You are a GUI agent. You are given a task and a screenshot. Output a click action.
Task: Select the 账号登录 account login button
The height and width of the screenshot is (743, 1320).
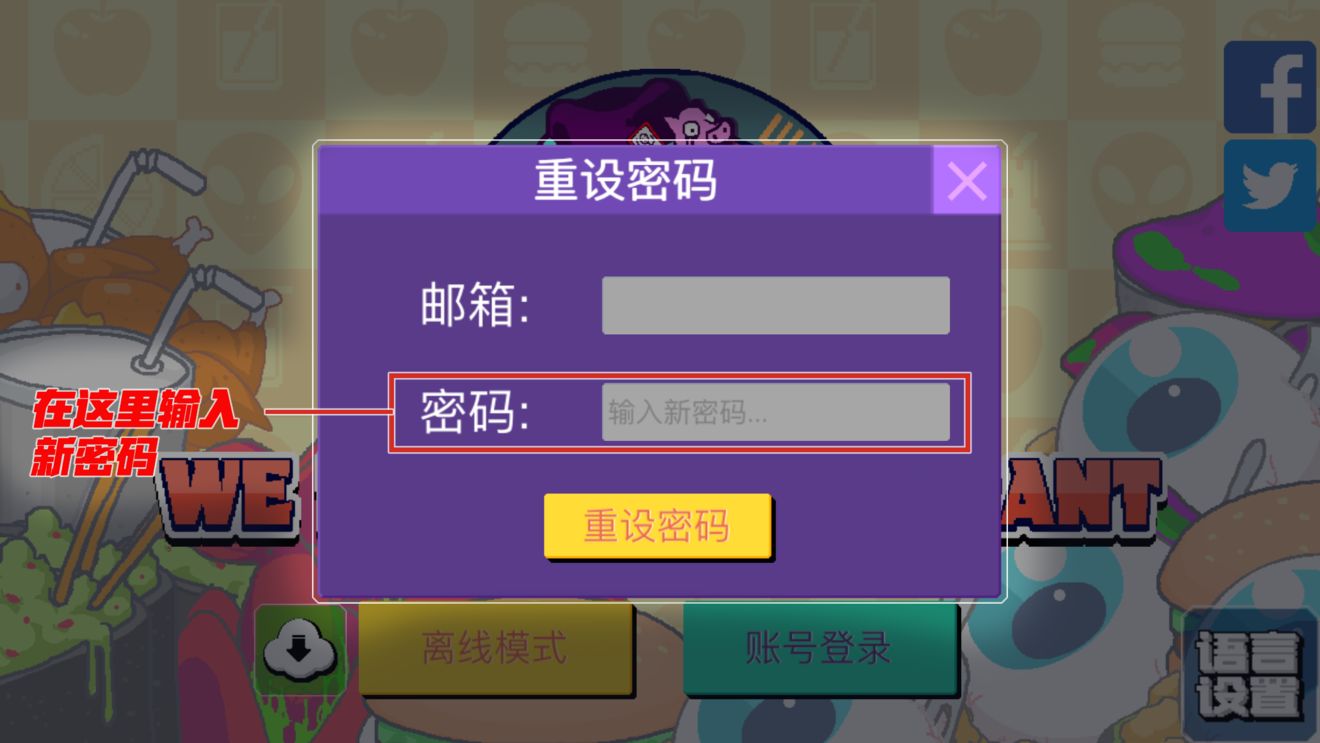coord(818,649)
